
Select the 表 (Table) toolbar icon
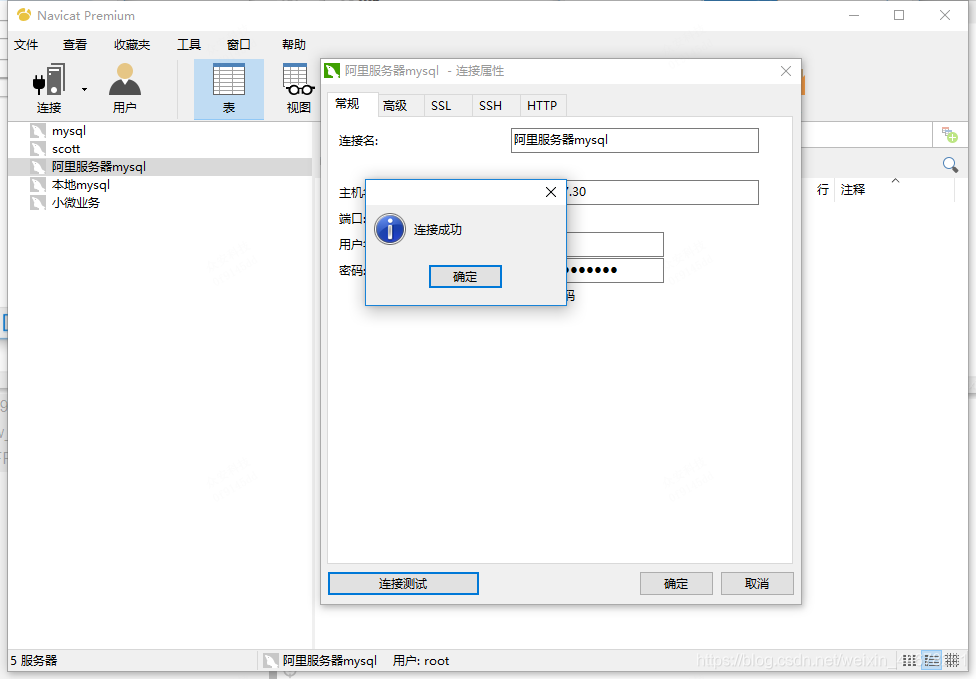pyautogui.click(x=228, y=89)
